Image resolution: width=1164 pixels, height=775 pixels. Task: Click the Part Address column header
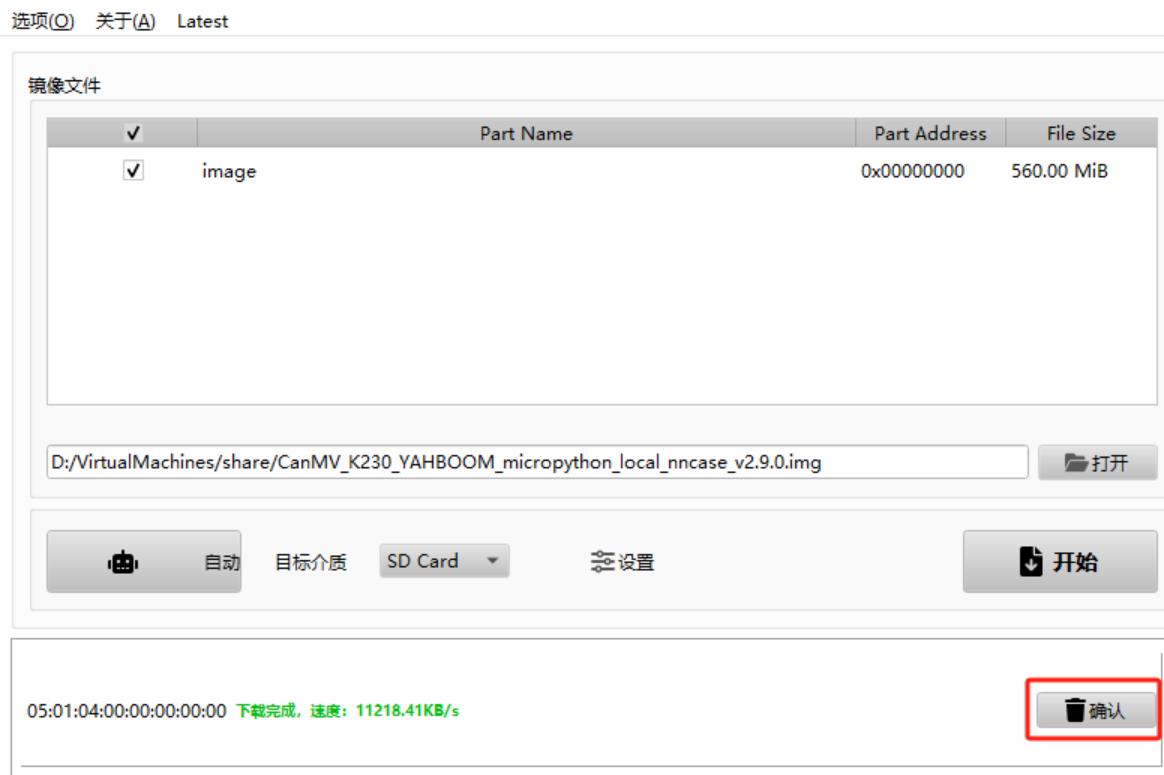pyautogui.click(x=930, y=133)
